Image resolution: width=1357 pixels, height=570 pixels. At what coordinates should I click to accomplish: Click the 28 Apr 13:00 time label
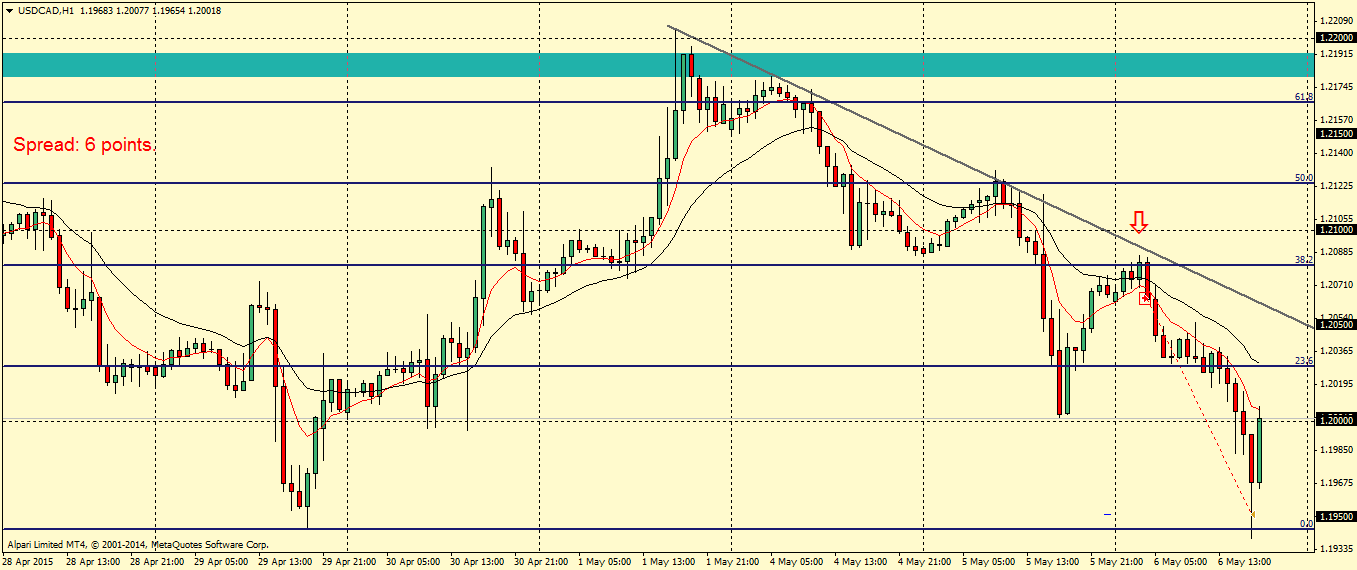[94, 562]
